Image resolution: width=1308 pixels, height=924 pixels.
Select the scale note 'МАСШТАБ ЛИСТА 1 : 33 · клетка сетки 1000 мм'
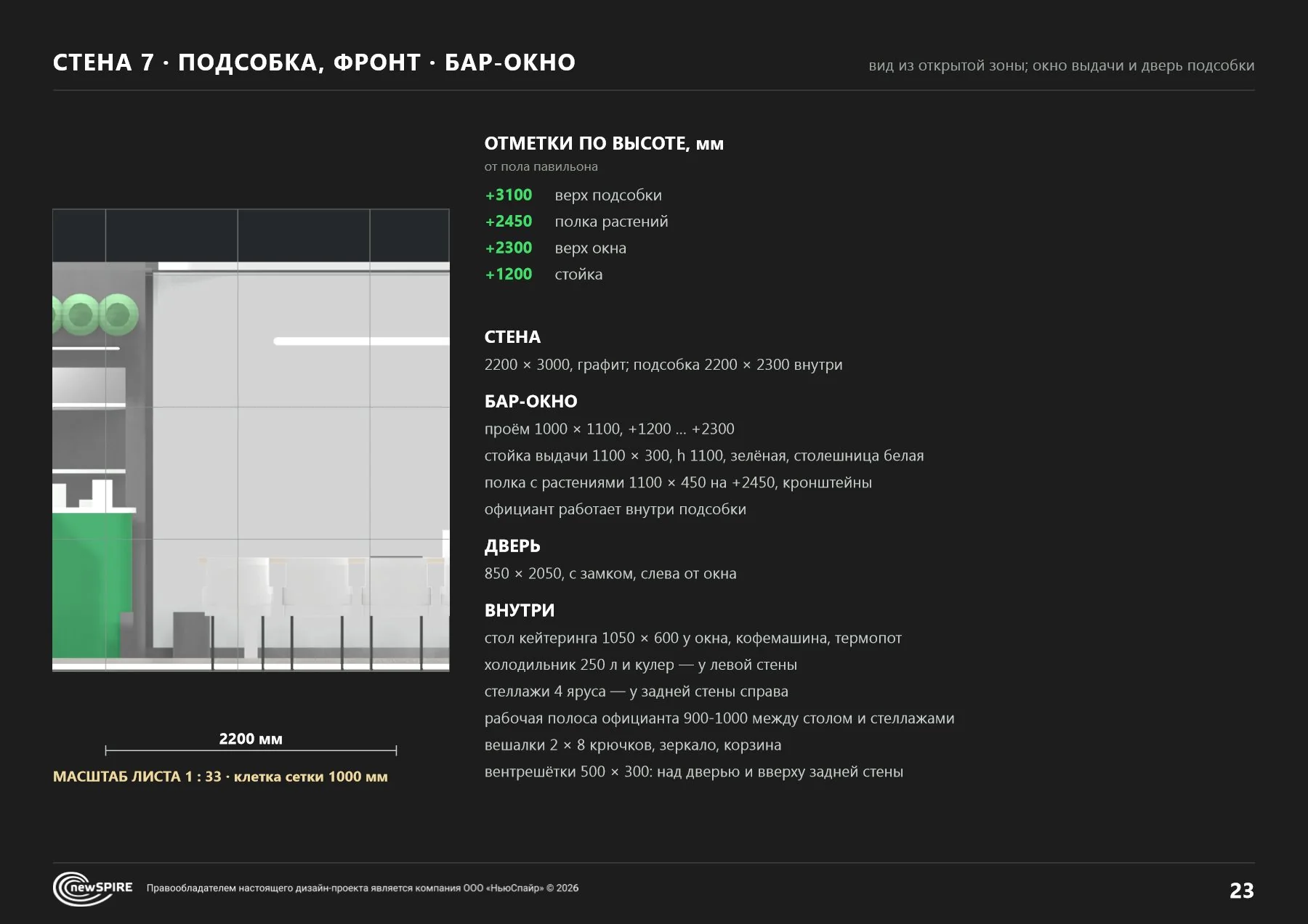pyautogui.click(x=220, y=777)
